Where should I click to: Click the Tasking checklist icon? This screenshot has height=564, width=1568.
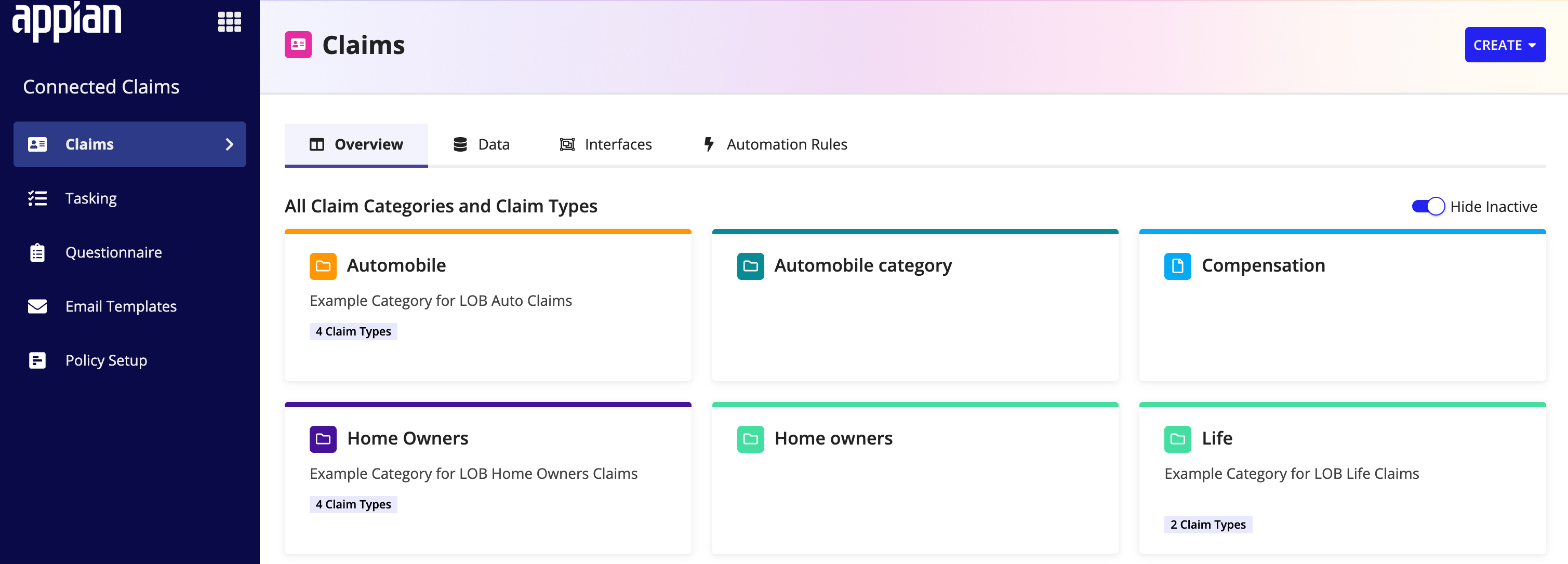point(38,198)
